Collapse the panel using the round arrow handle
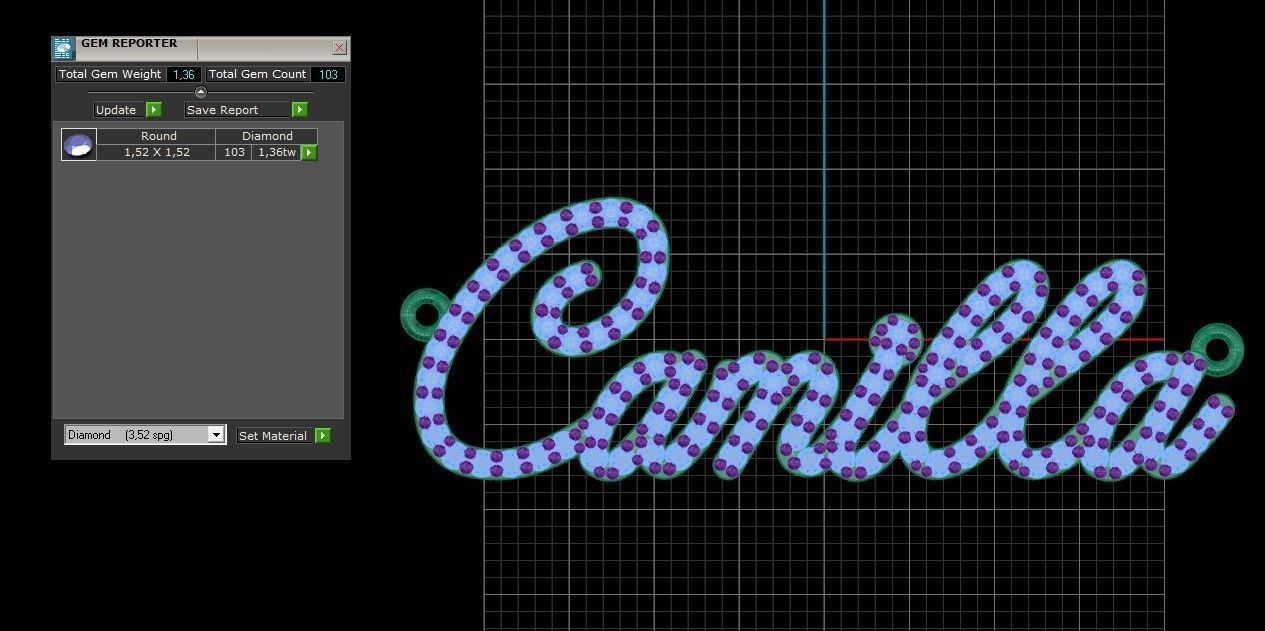1265x631 pixels. click(200, 92)
